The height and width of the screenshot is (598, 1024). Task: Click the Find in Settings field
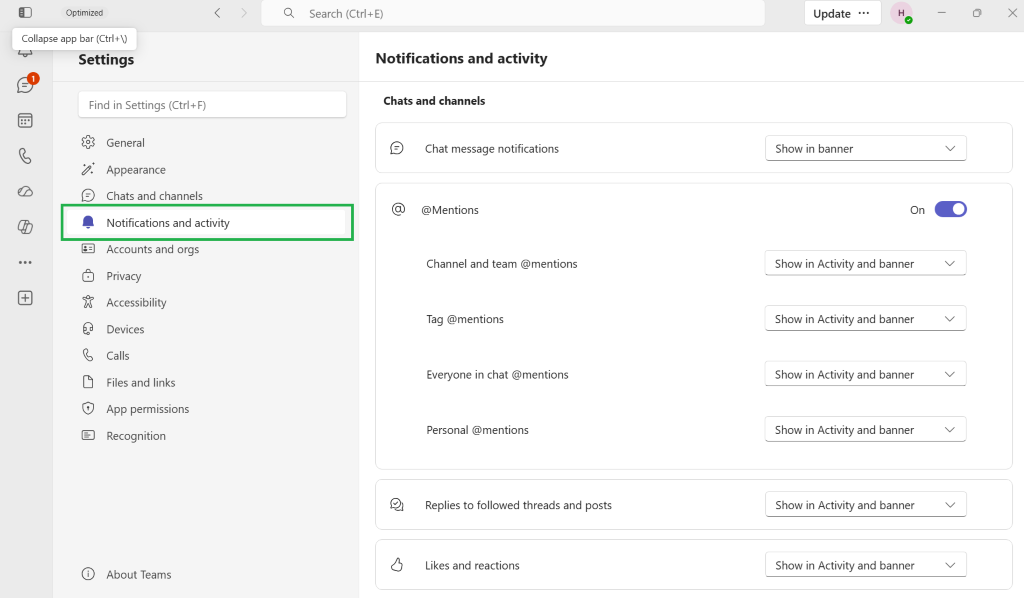[x=212, y=104]
